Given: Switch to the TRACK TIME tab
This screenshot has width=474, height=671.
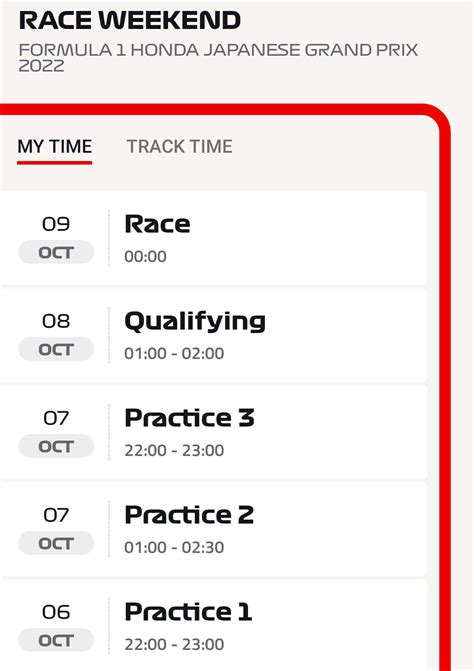Looking at the screenshot, I should click(179, 147).
